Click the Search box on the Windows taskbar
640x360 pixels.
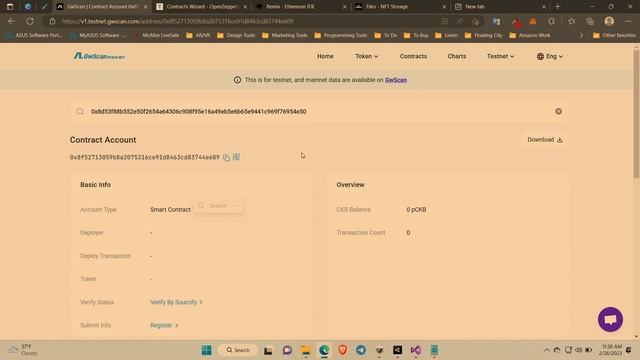click(238, 350)
